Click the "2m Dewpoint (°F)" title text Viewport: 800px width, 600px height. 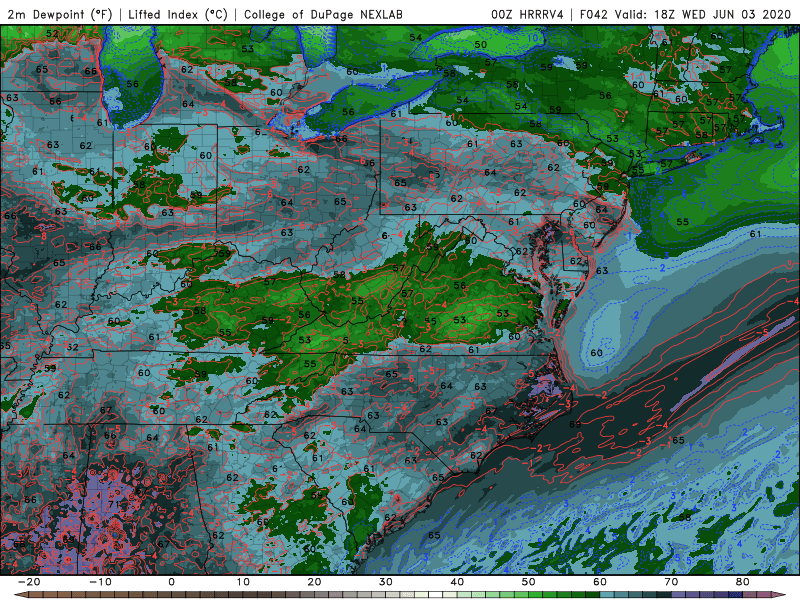[60, 14]
